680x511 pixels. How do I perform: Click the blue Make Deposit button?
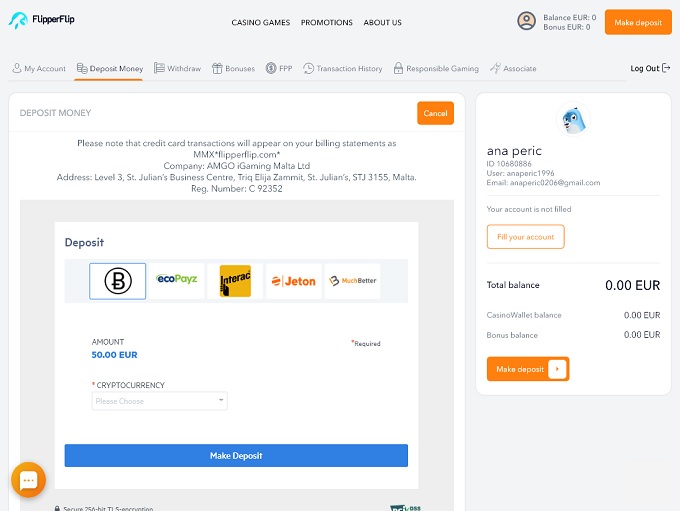(x=236, y=455)
